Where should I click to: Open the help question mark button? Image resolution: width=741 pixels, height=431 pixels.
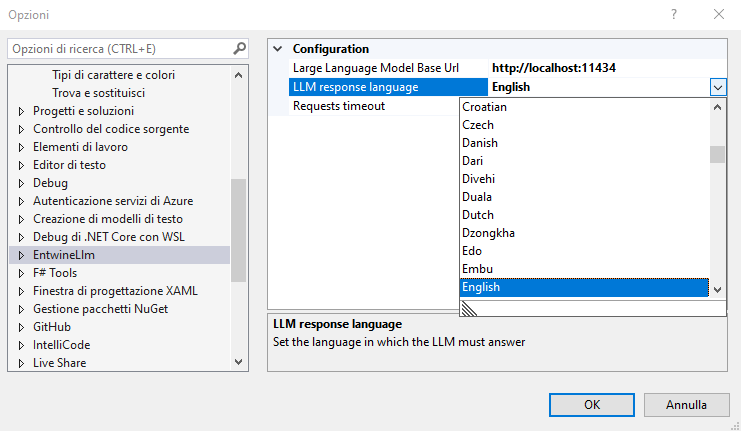click(674, 14)
